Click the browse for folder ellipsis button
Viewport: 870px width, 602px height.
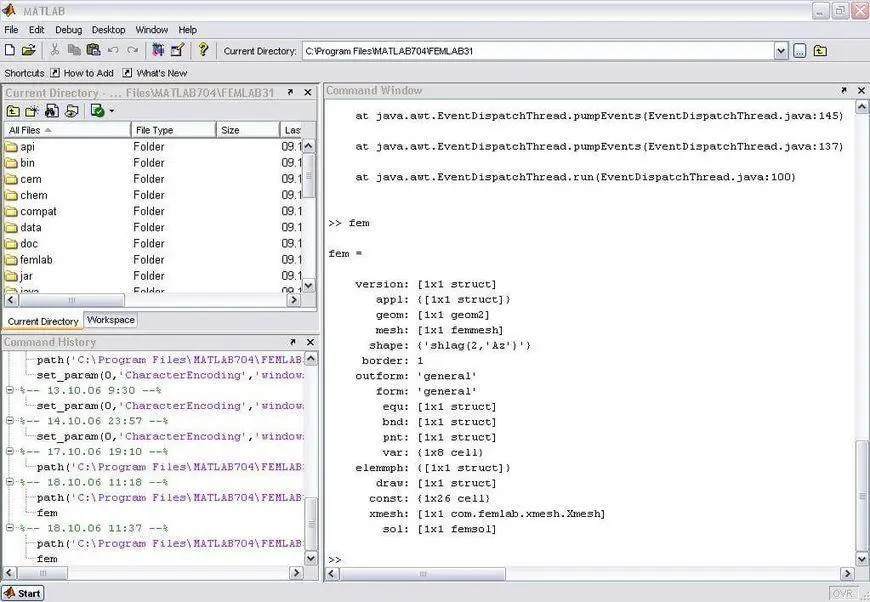(x=800, y=51)
